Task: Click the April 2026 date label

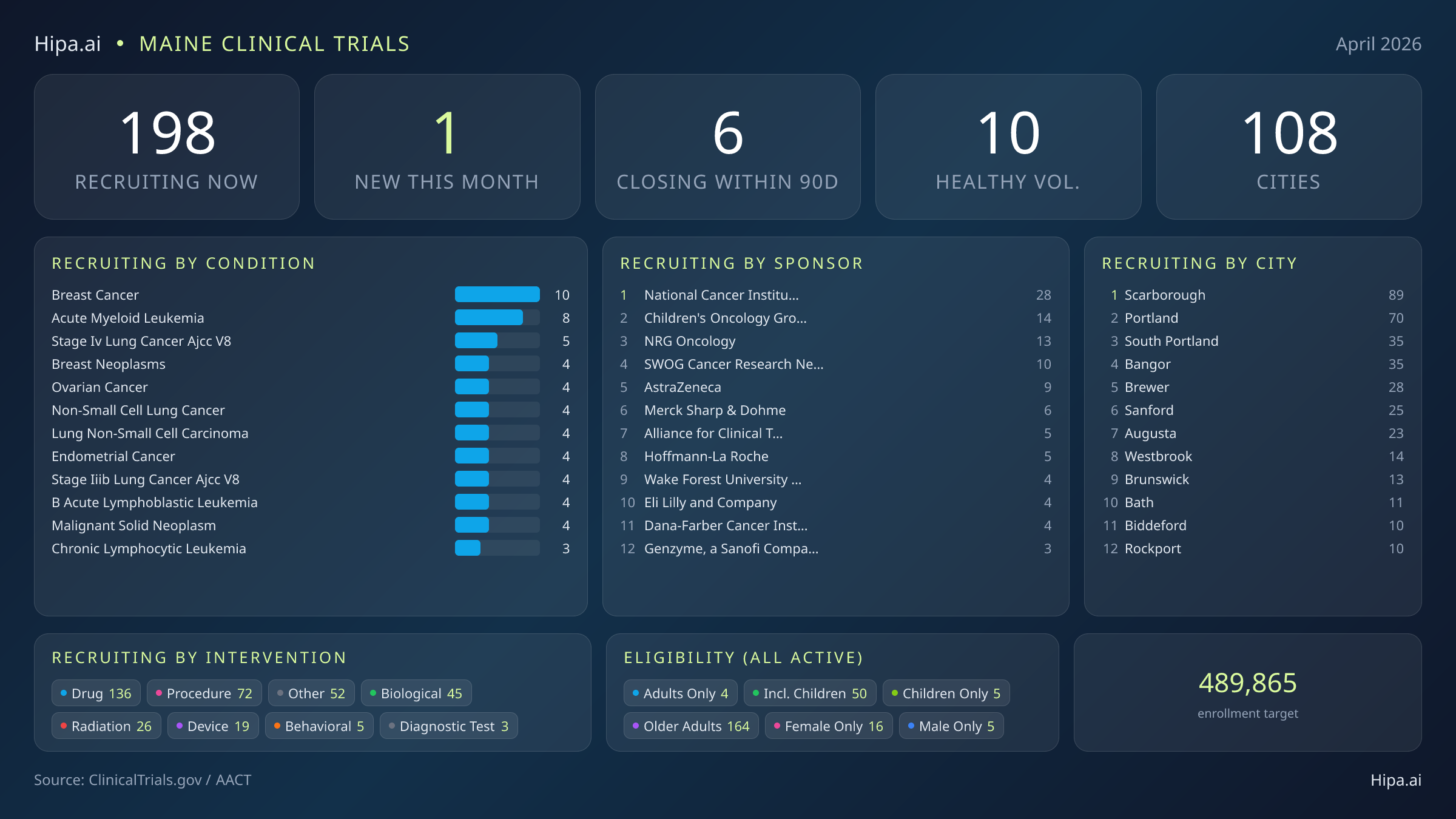Action: (1378, 44)
